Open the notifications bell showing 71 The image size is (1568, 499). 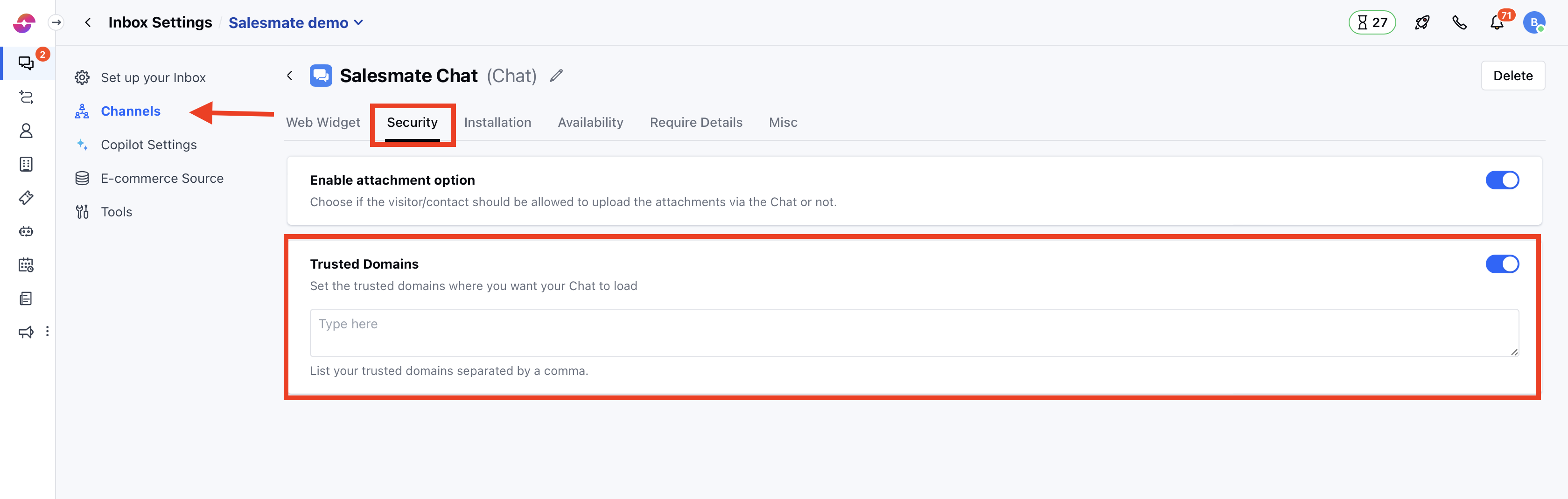1497,22
